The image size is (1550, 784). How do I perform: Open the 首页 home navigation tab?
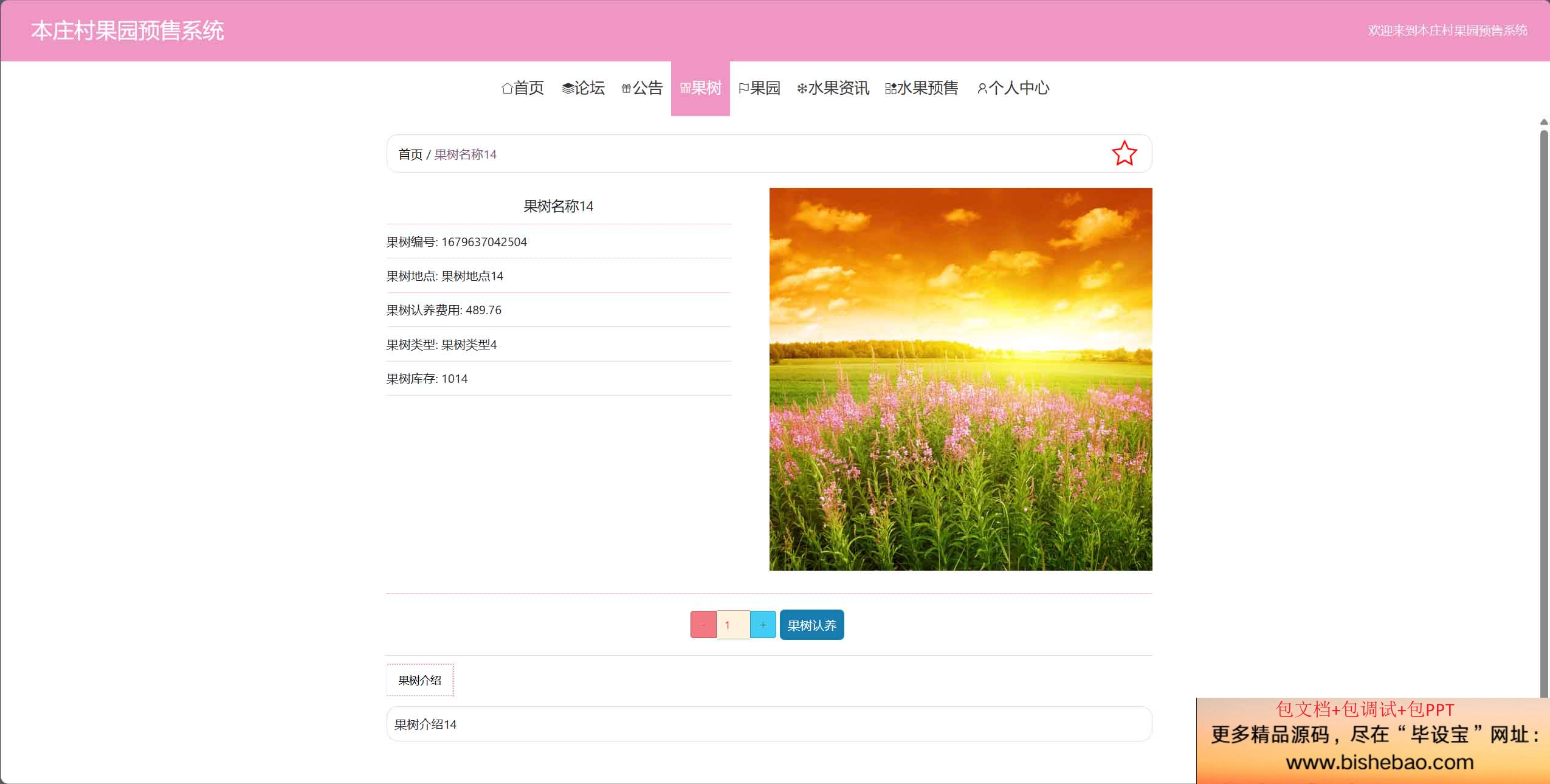click(x=523, y=88)
